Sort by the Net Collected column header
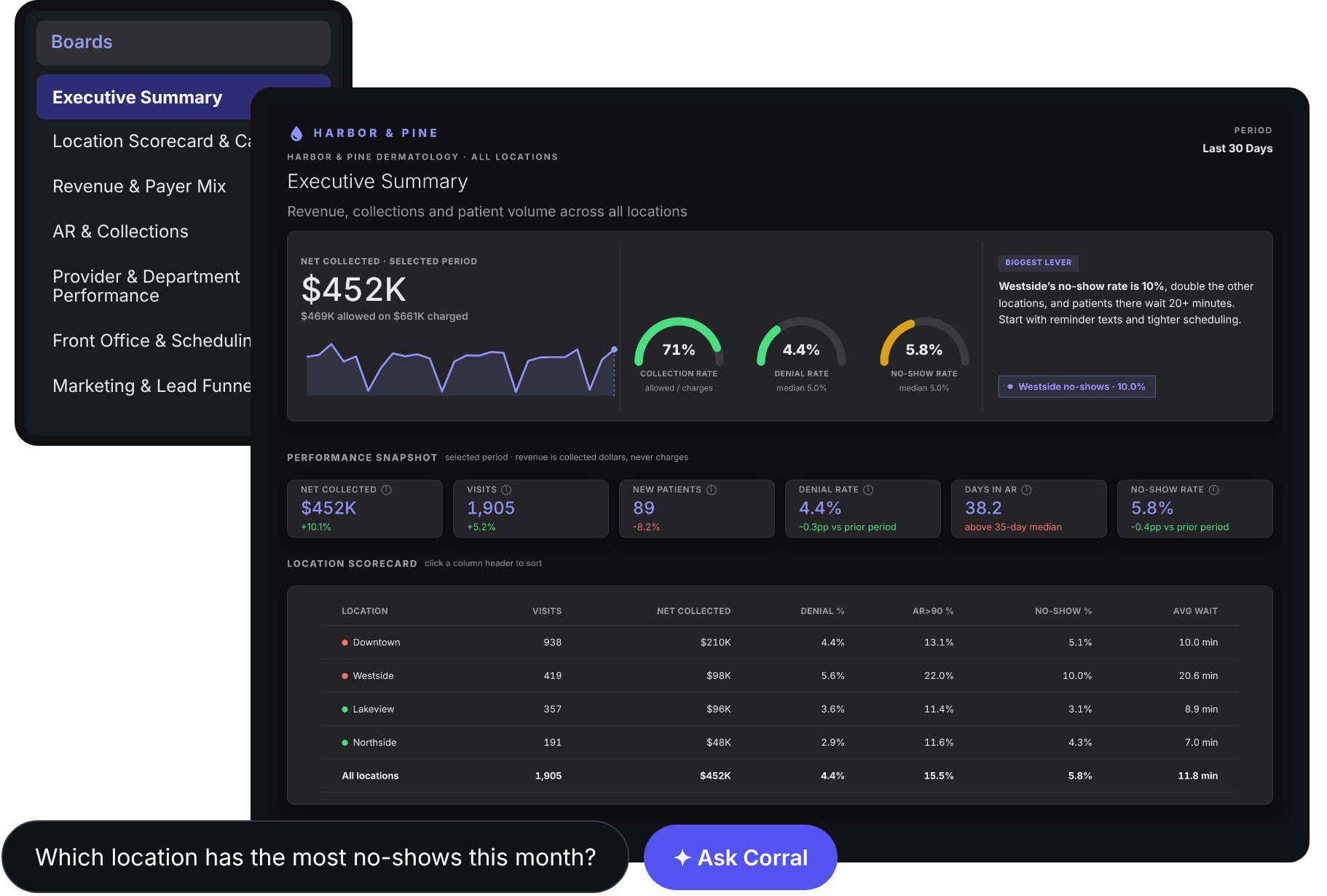The image size is (1327, 896). (x=693, y=611)
